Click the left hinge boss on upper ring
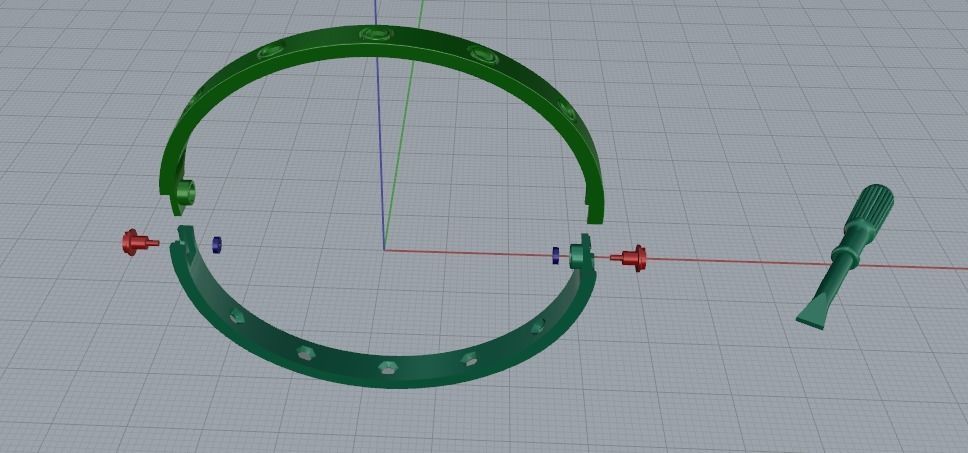Image resolution: width=968 pixels, height=453 pixels. (184, 193)
